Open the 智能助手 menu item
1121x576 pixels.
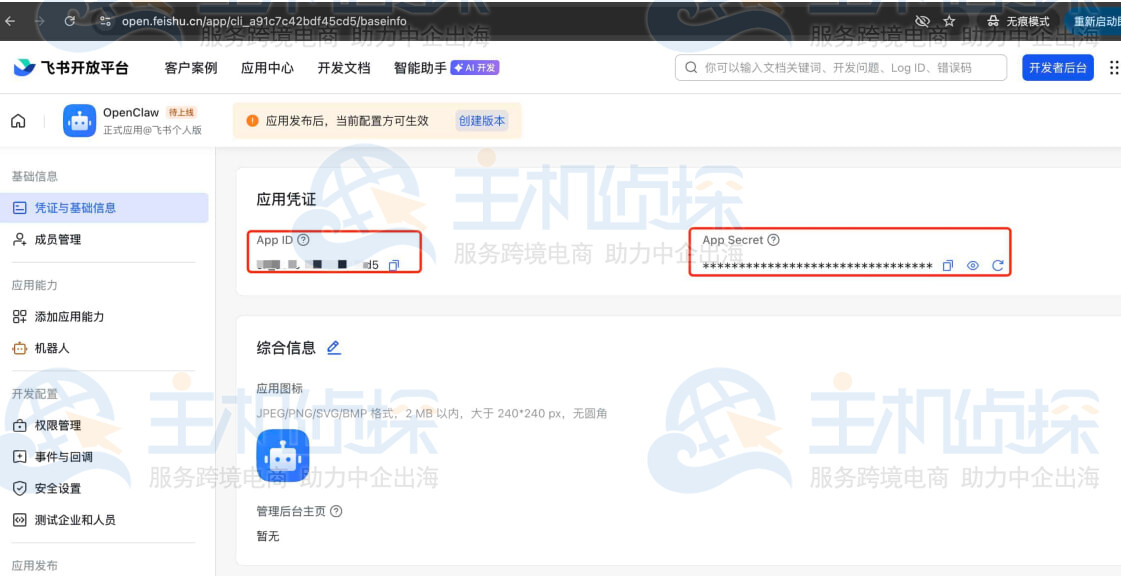(420, 68)
